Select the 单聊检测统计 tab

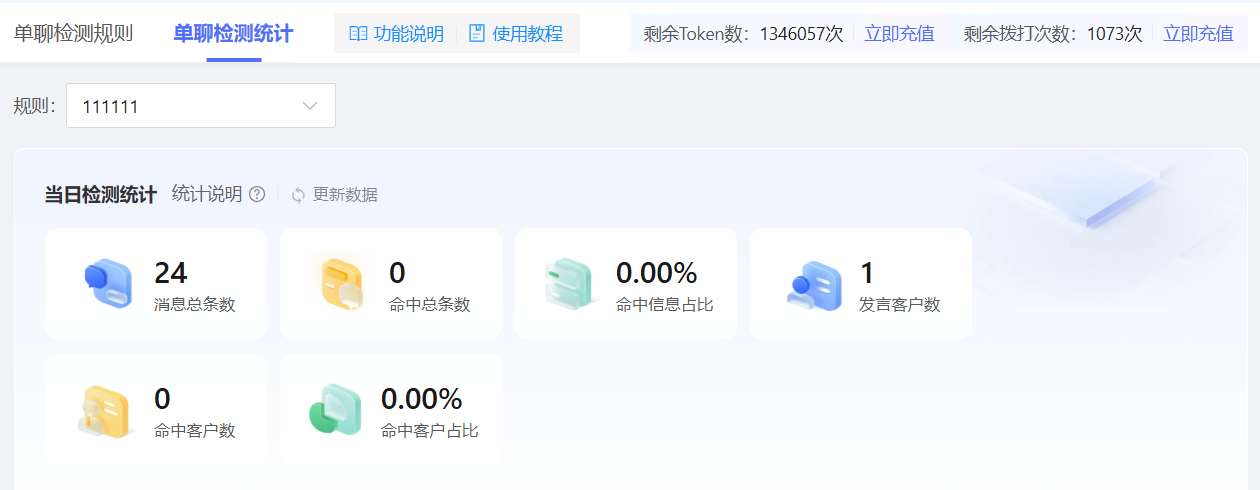(233, 34)
